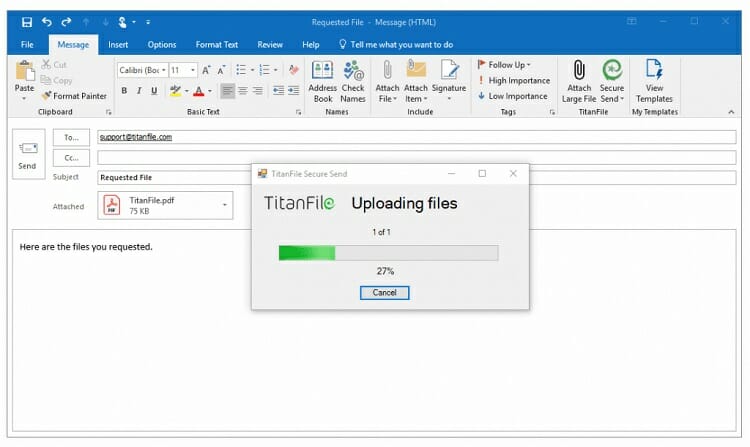
Task: Expand the Follow Up flag menu
Action: click(504, 65)
